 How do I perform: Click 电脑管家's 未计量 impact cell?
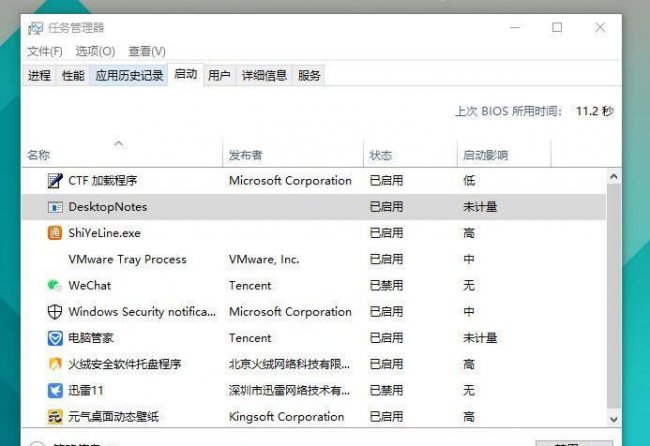click(480, 338)
